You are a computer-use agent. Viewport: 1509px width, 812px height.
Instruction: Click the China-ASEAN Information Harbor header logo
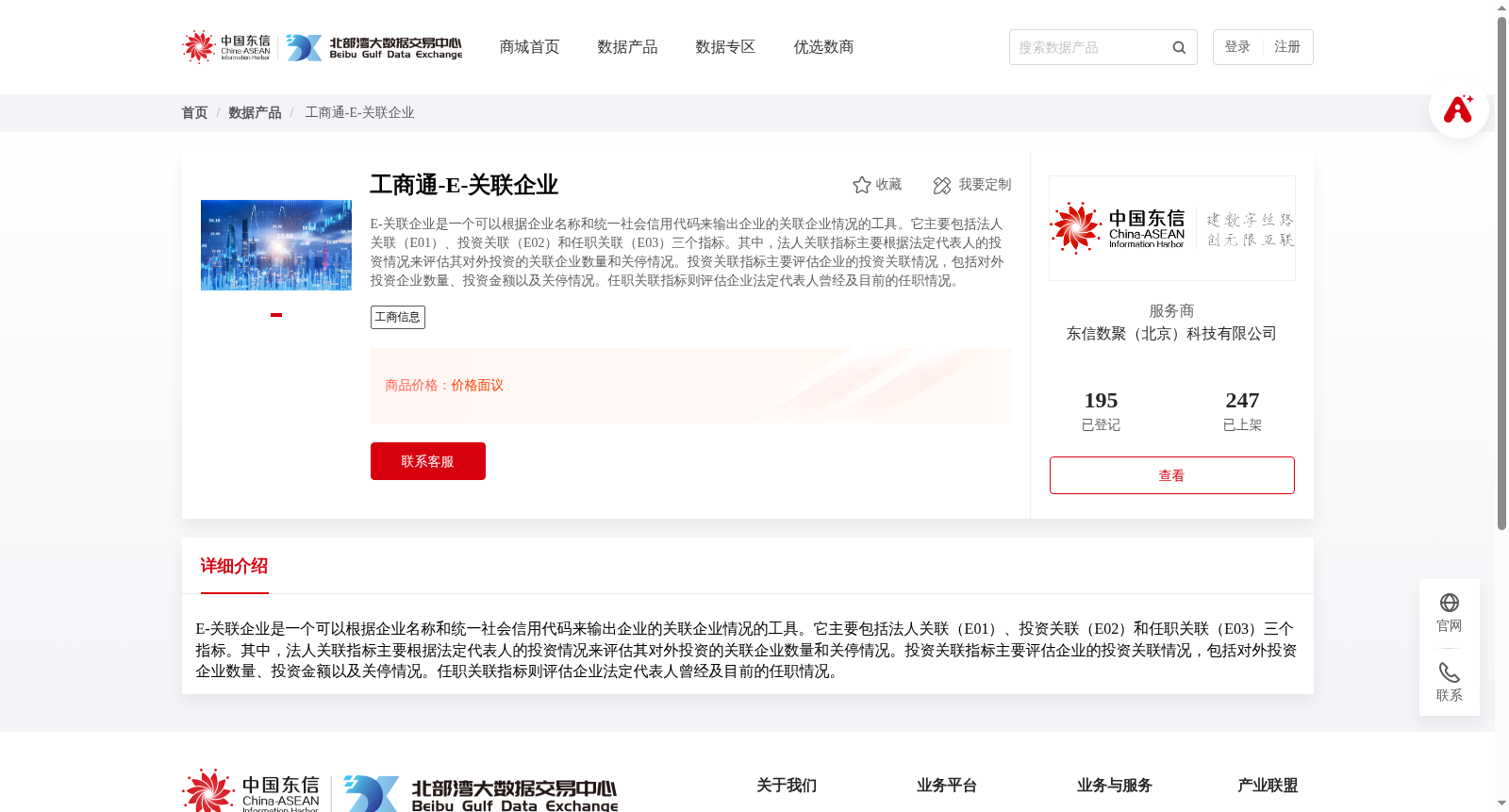coord(226,47)
